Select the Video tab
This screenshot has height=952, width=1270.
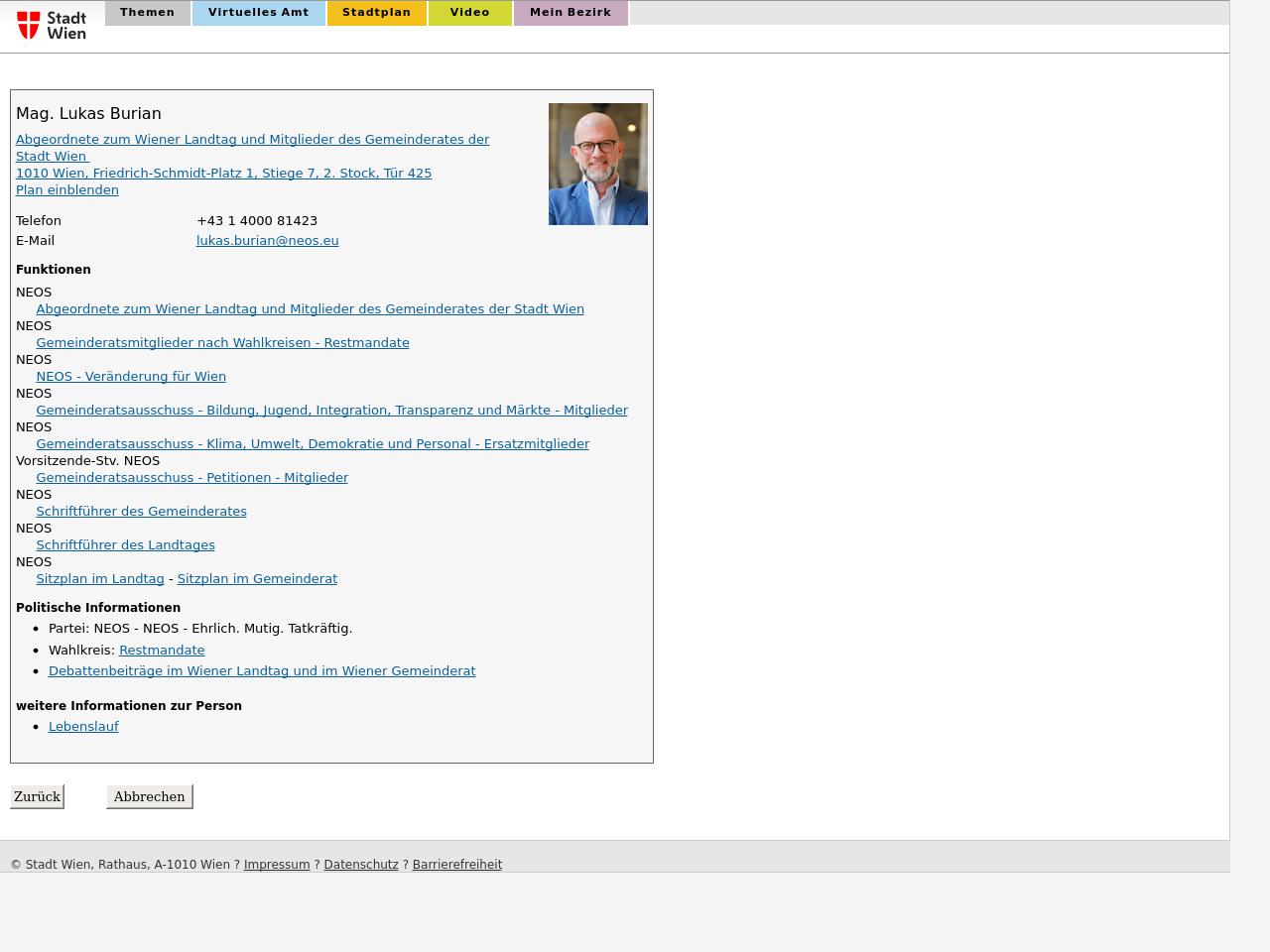point(469,13)
